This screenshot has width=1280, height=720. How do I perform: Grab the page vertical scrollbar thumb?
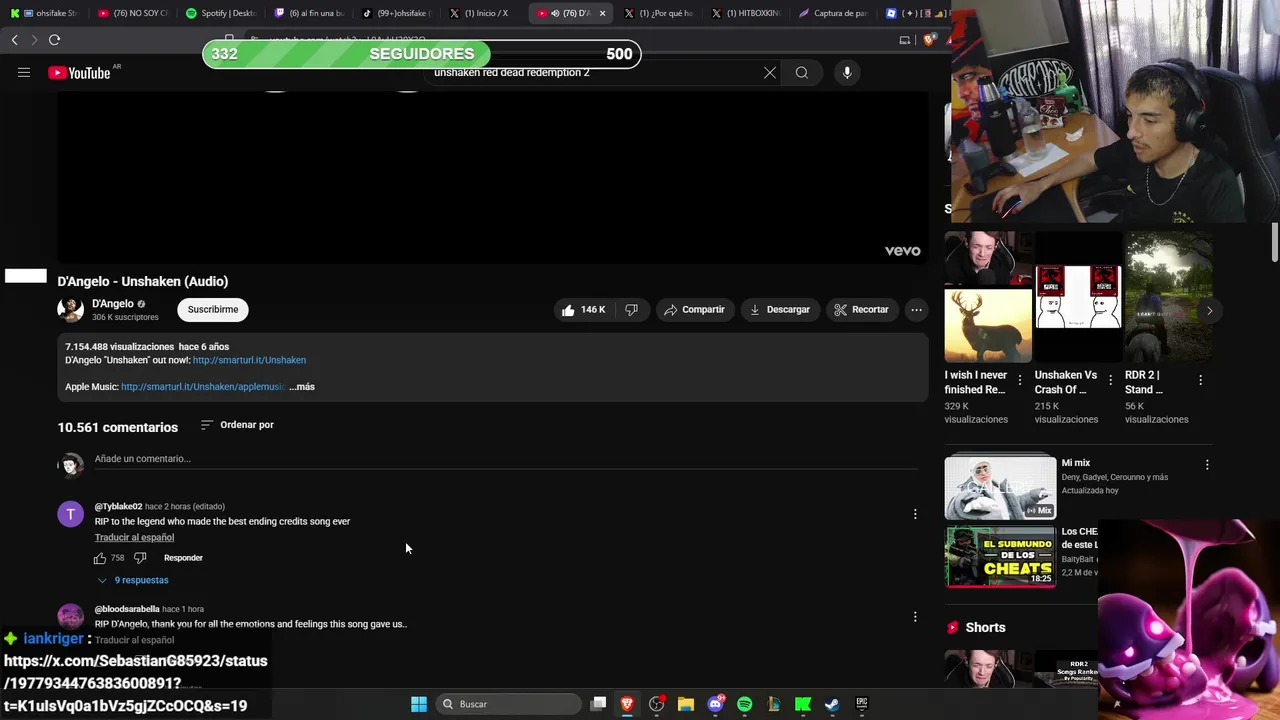point(1274,240)
